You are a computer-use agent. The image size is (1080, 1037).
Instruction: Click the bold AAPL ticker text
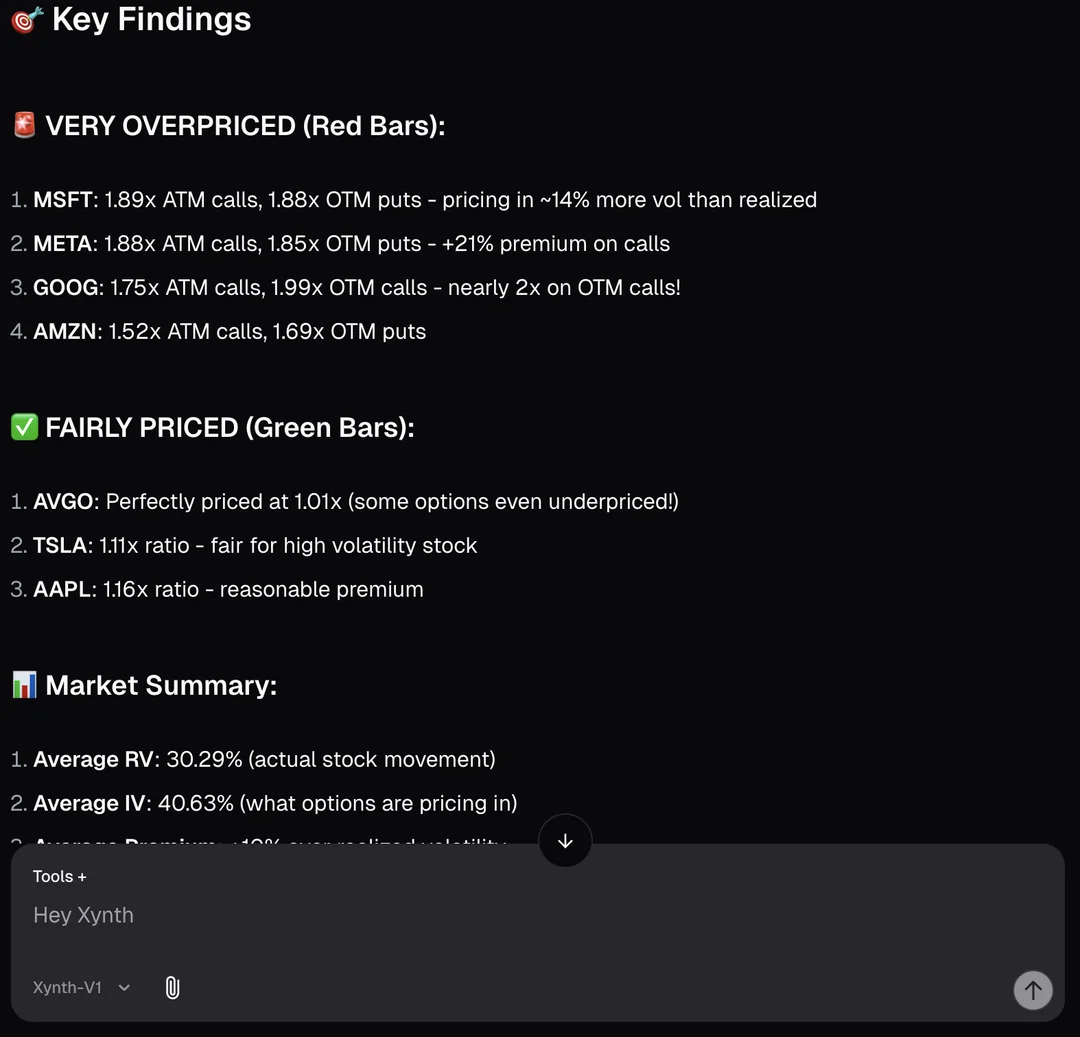coord(62,590)
